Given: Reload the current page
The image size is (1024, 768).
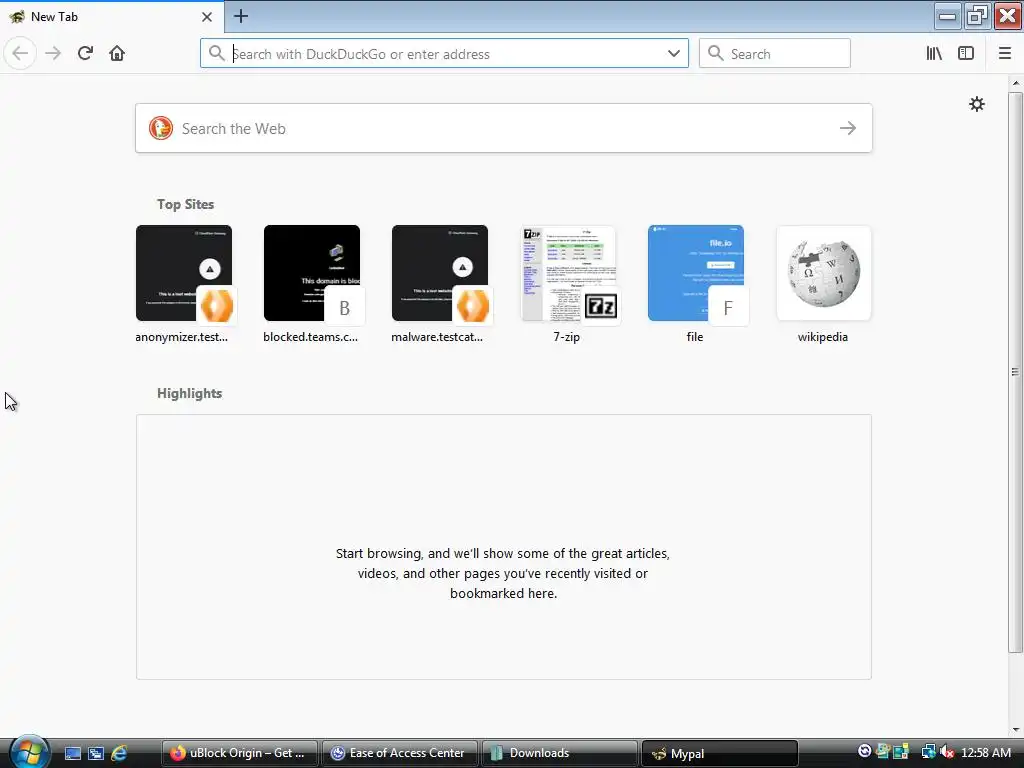Looking at the screenshot, I should [x=85, y=54].
